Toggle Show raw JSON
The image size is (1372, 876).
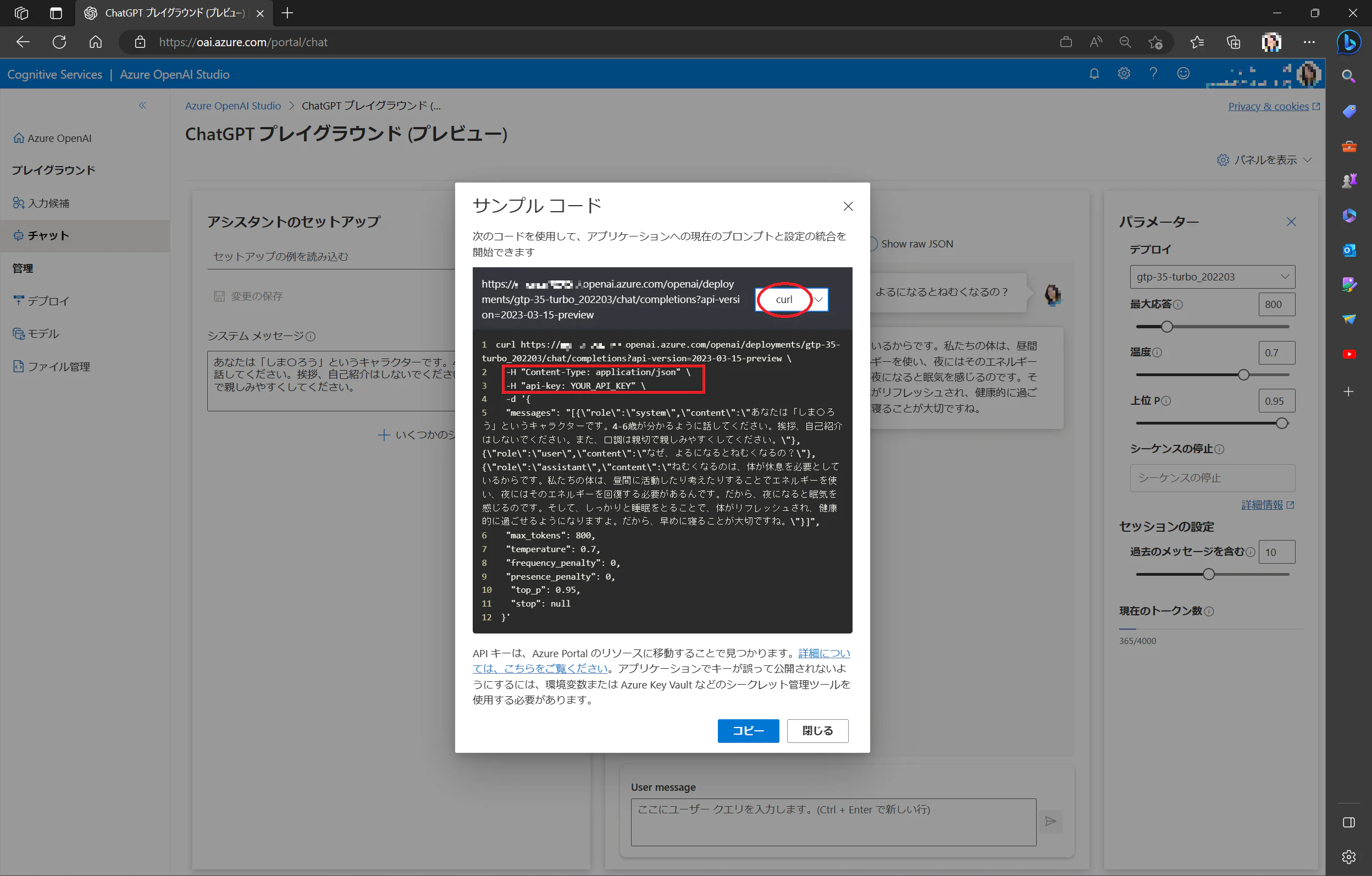click(873, 244)
